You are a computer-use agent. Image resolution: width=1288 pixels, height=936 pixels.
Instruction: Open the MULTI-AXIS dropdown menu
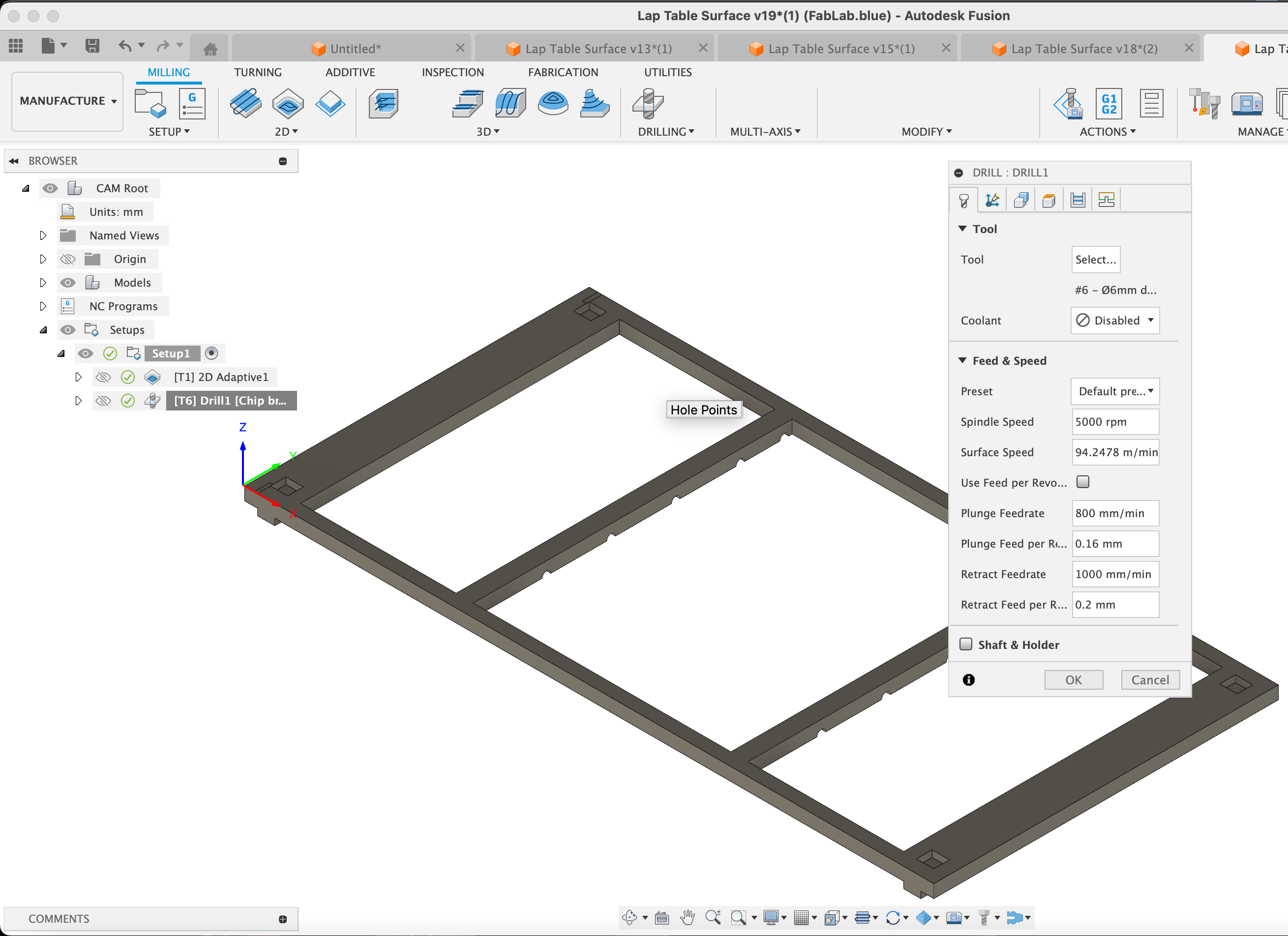pos(765,132)
